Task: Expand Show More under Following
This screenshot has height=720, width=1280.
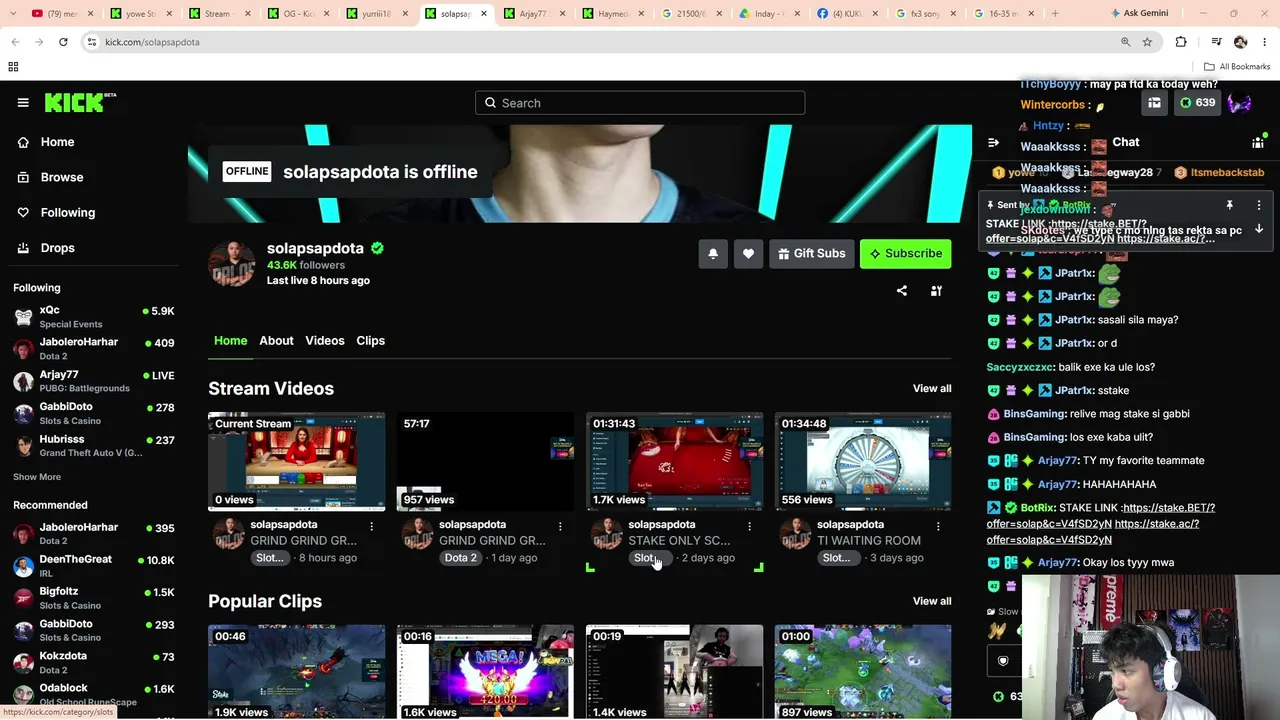Action: (x=37, y=477)
